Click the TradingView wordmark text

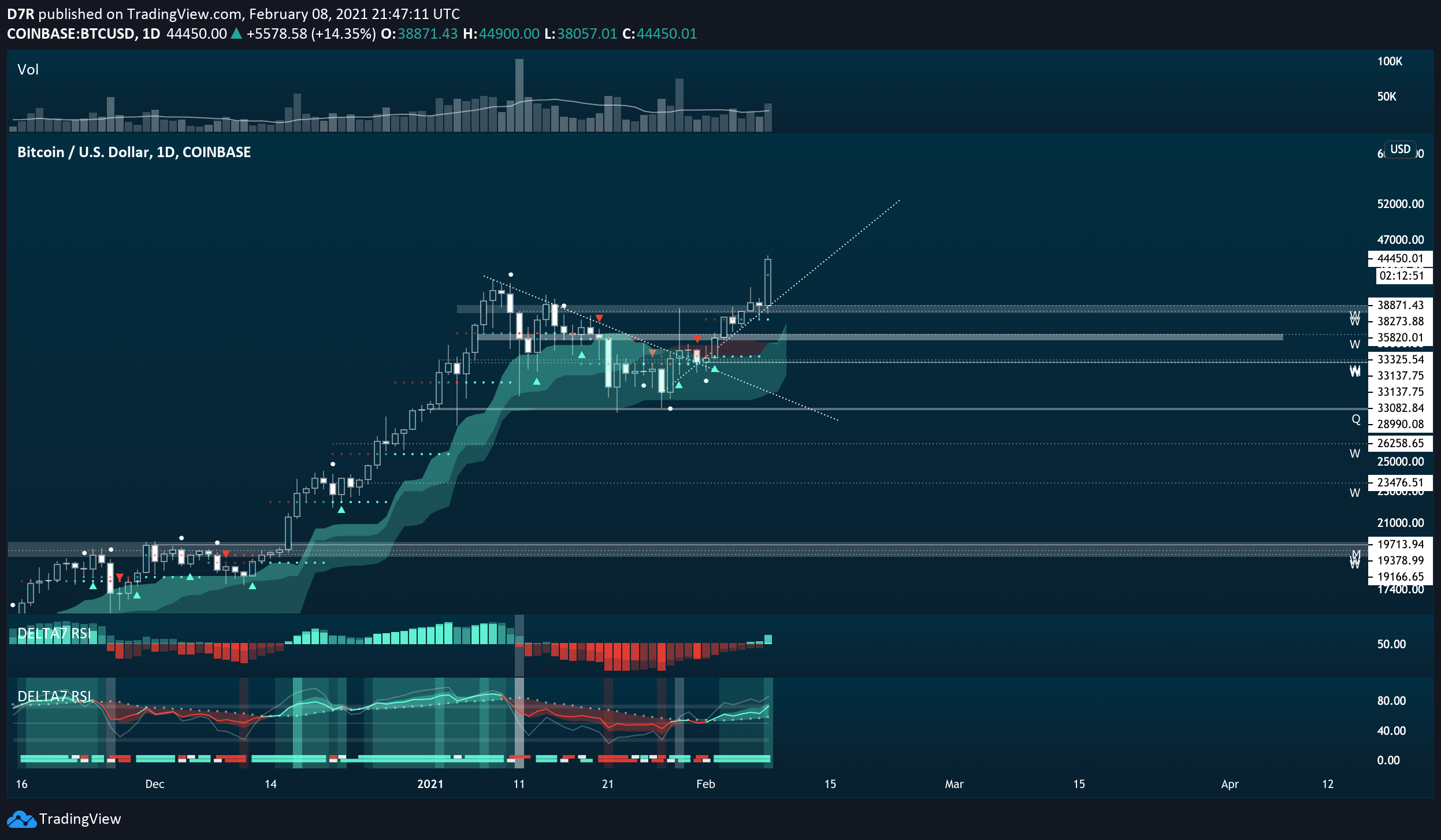click(x=80, y=819)
